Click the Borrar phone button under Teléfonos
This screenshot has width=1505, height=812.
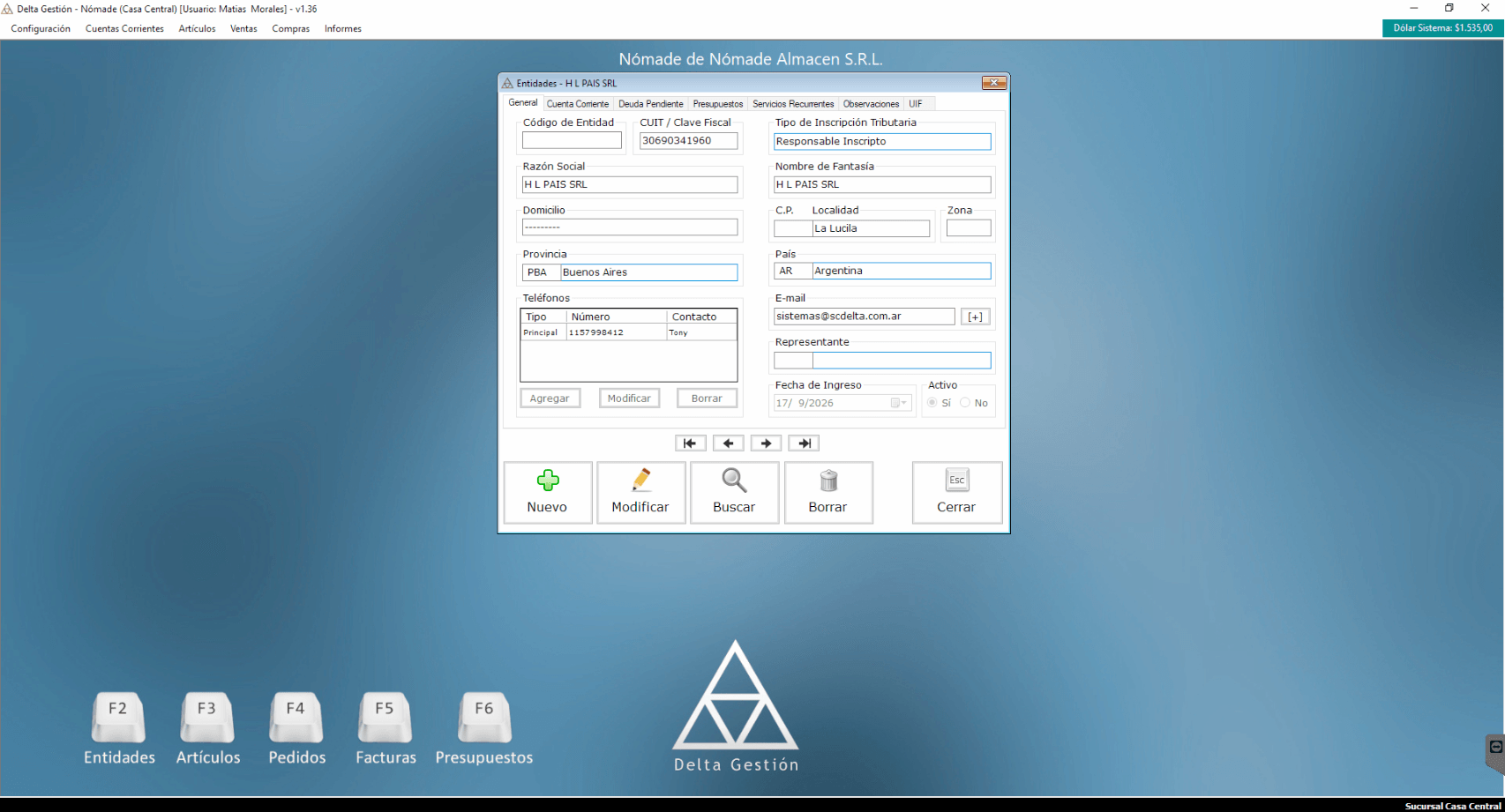pyautogui.click(x=707, y=399)
